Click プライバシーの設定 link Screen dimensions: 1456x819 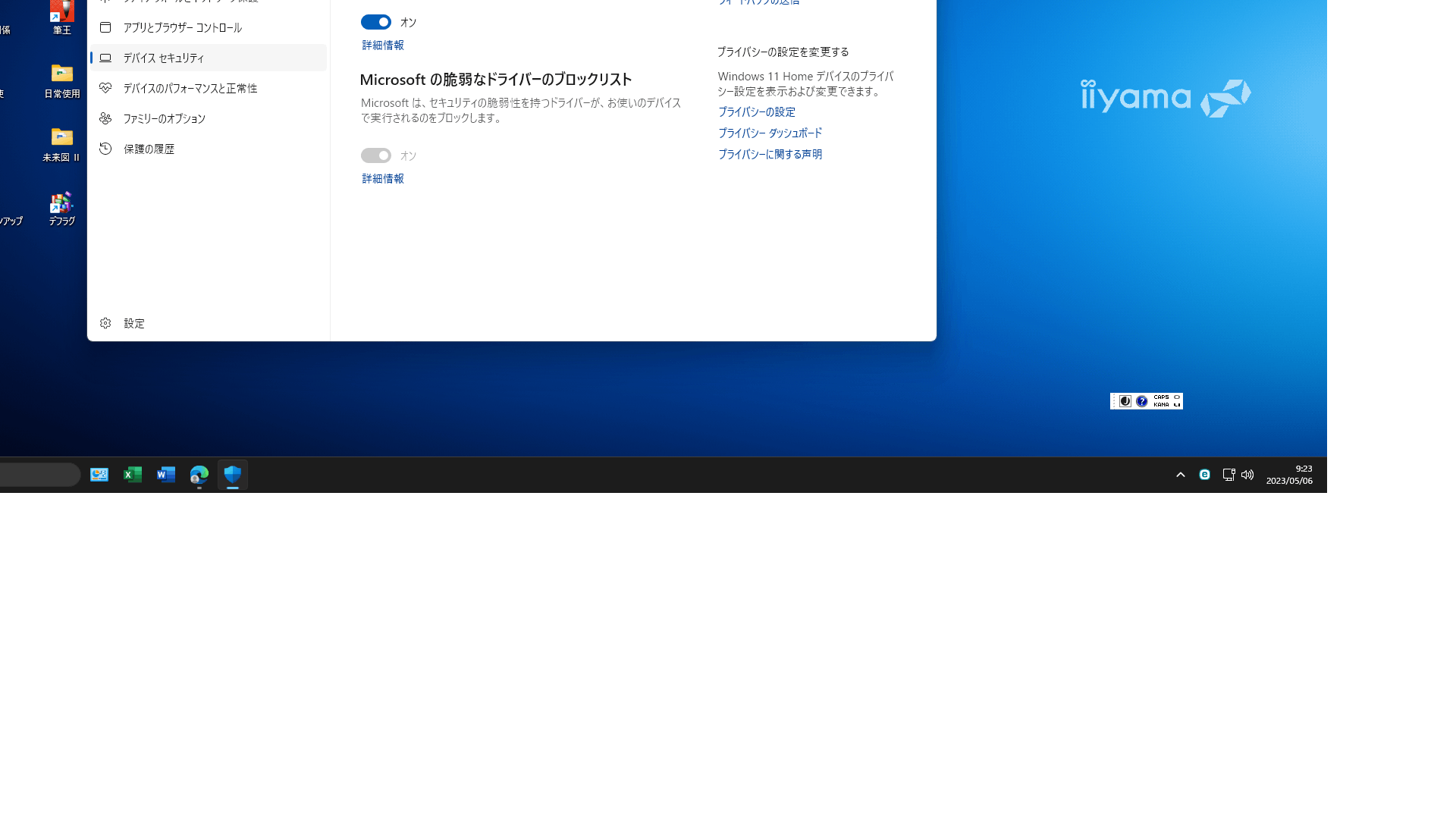coord(756,111)
